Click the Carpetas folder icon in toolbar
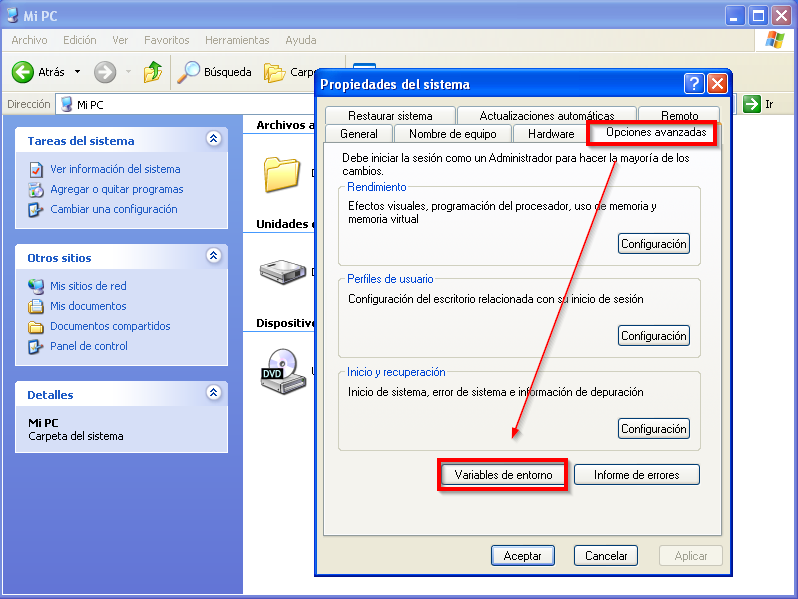 (274, 72)
